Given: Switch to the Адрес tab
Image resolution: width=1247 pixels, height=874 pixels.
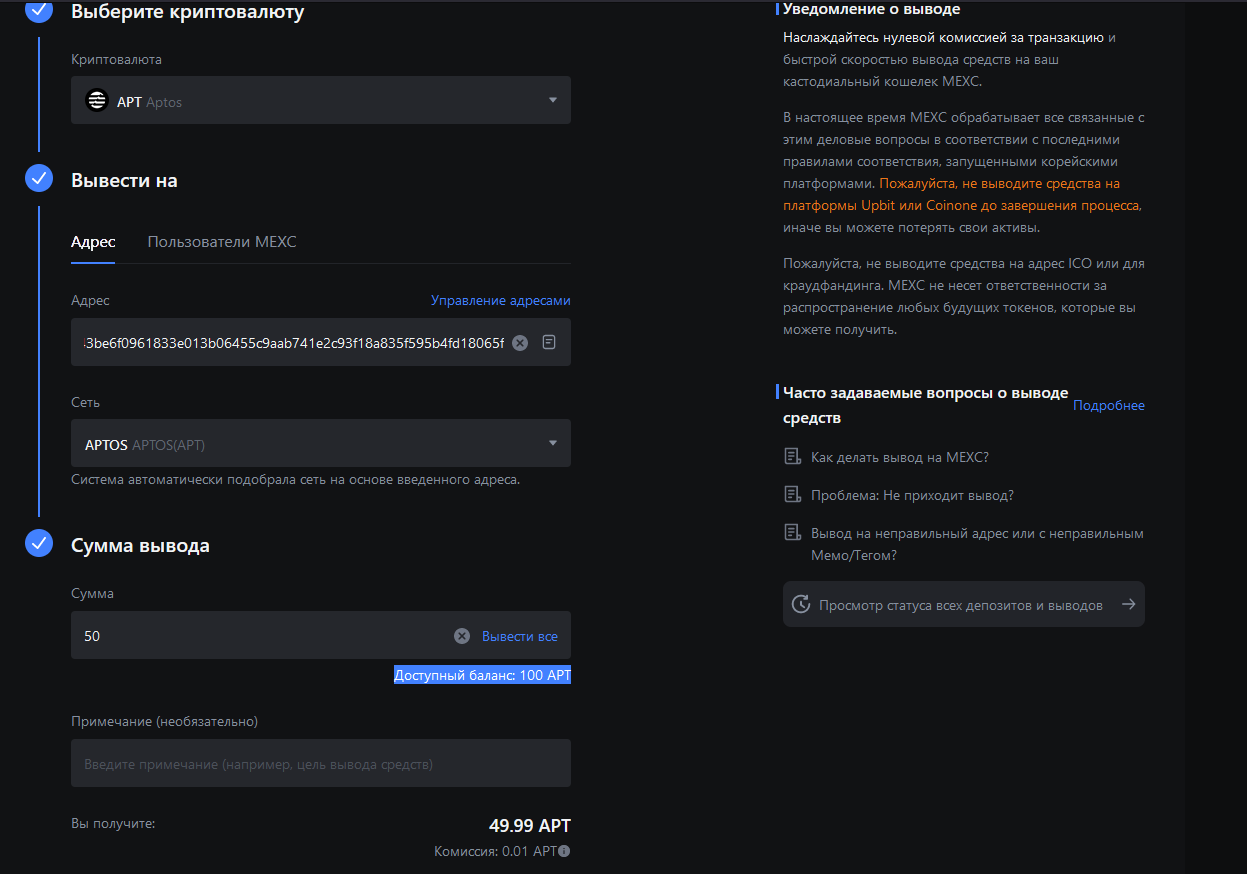Looking at the screenshot, I should coord(93,242).
